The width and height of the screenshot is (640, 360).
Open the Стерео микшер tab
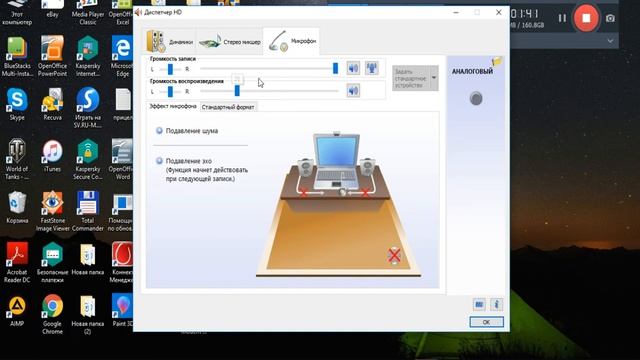[x=229, y=41]
